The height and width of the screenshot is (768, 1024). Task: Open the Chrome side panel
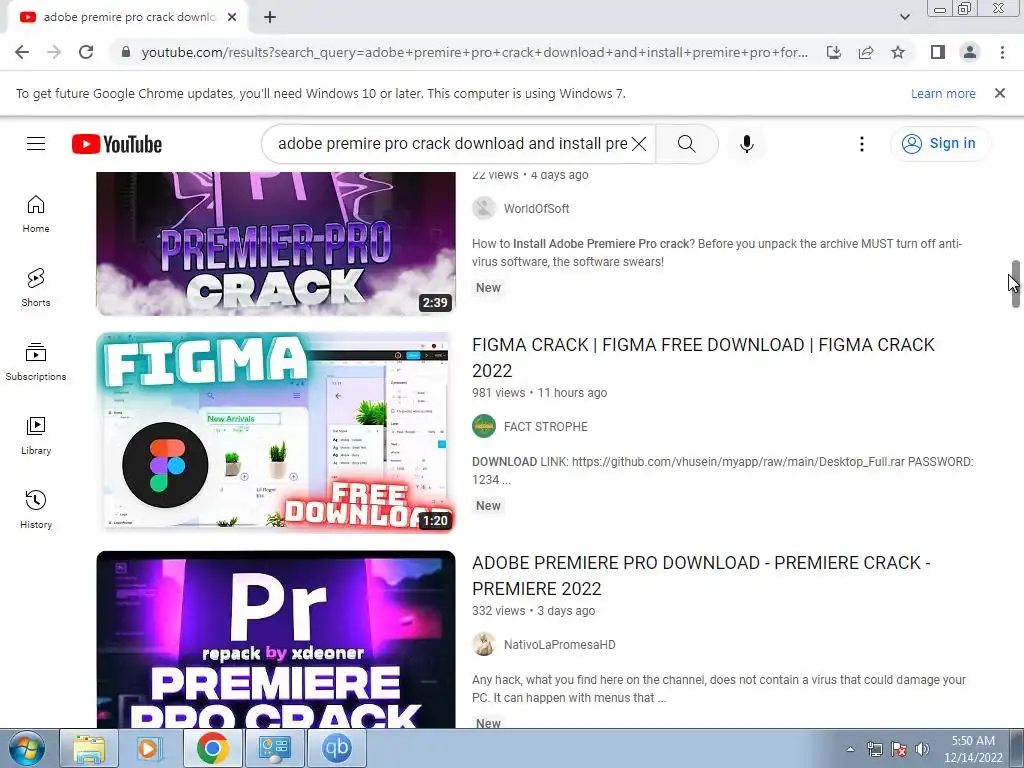coord(938,52)
